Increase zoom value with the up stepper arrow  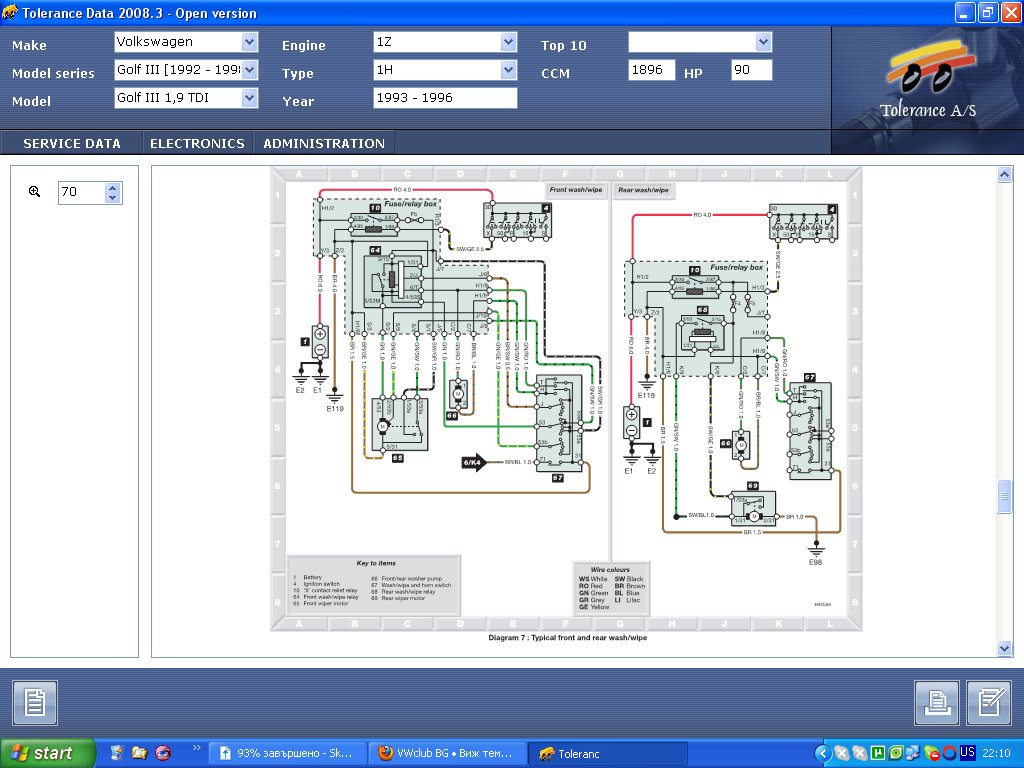coord(113,187)
